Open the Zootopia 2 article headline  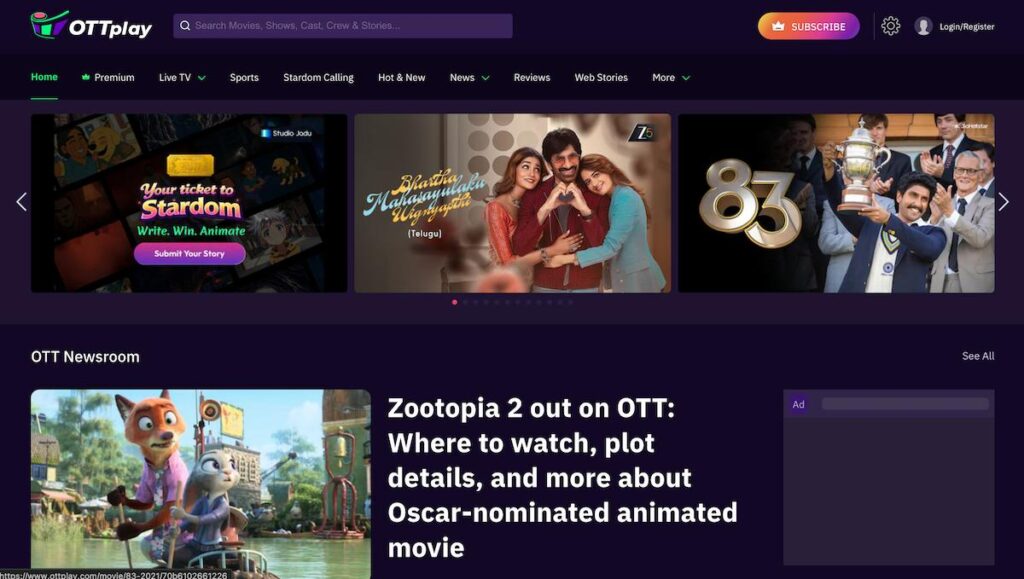pos(562,478)
